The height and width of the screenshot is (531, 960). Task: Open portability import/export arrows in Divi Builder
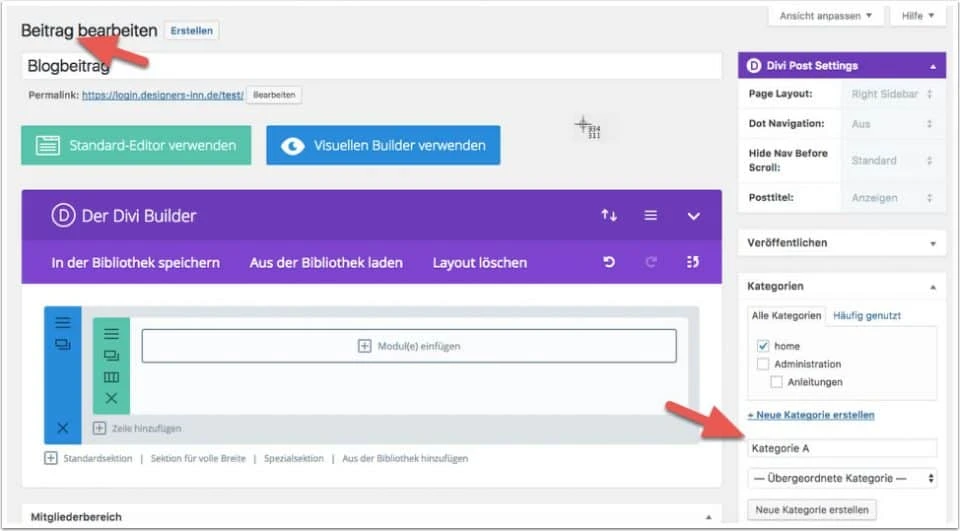pos(609,216)
